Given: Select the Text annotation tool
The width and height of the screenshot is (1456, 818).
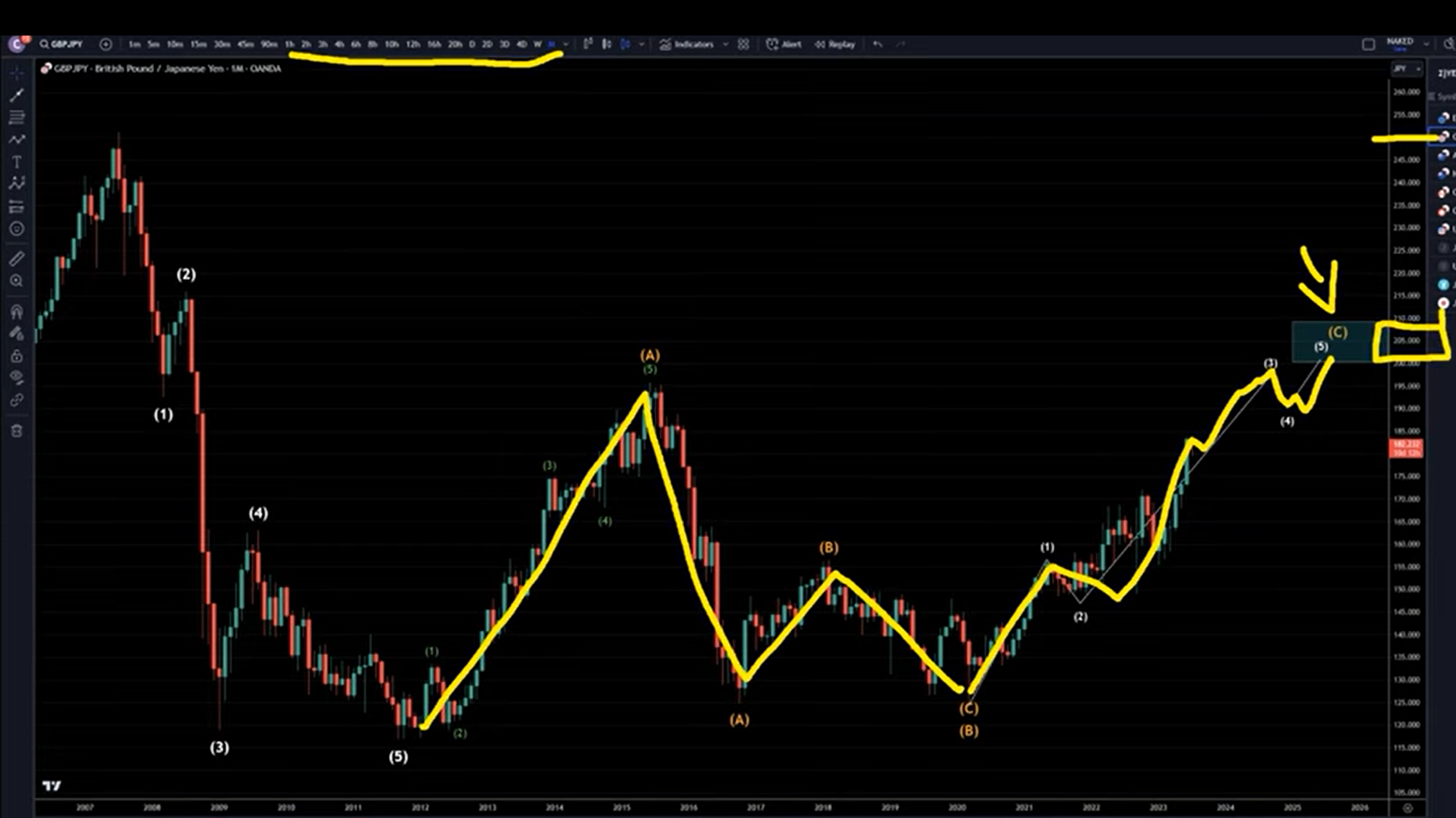Looking at the screenshot, I should point(16,162).
